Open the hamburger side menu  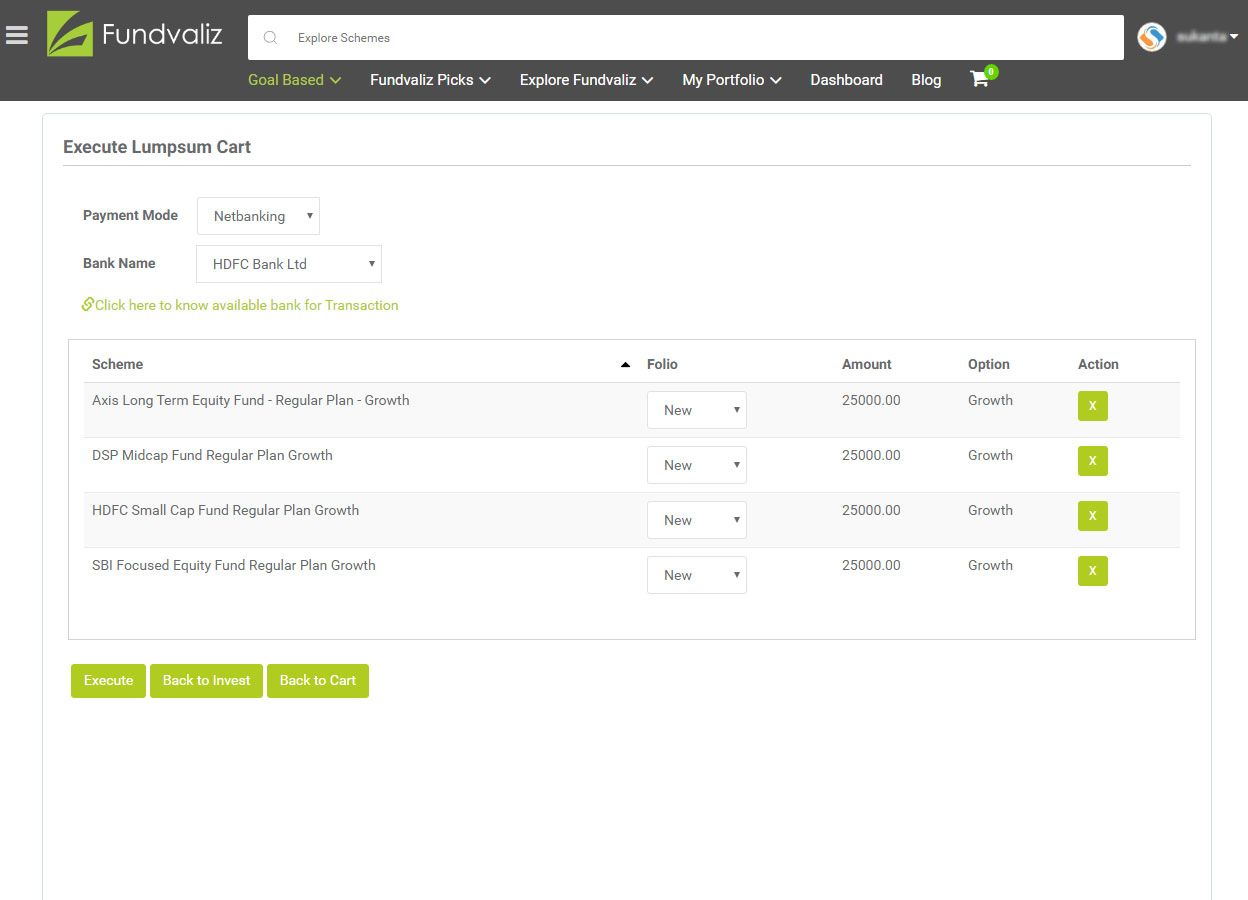(x=17, y=36)
